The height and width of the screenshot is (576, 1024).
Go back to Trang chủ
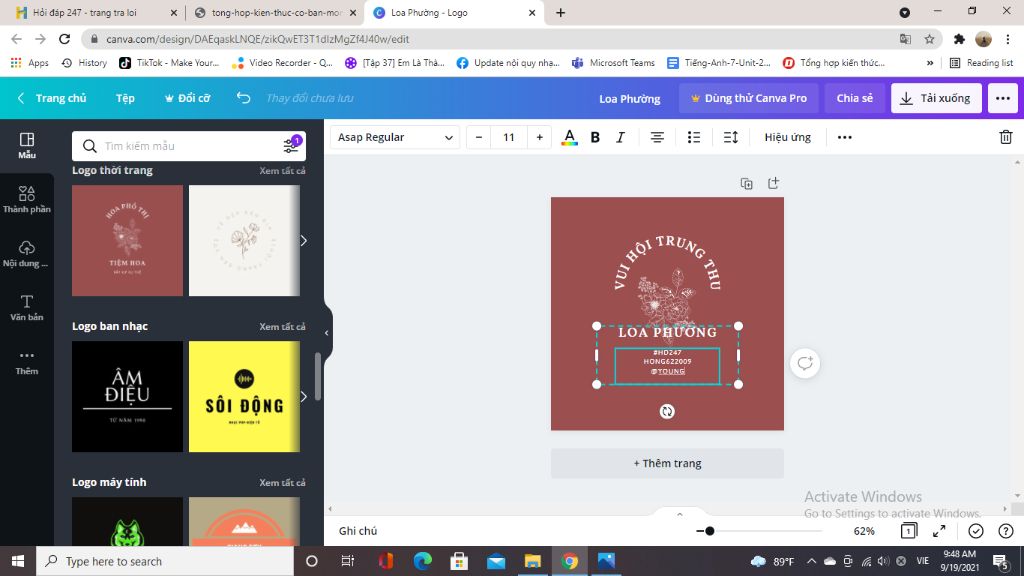tap(52, 98)
